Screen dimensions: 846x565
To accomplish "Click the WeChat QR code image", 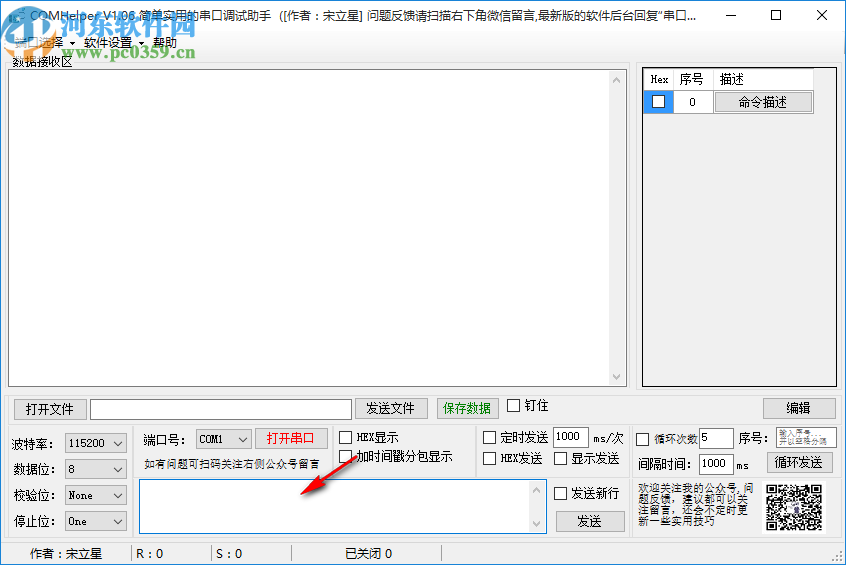I will tap(794, 507).
